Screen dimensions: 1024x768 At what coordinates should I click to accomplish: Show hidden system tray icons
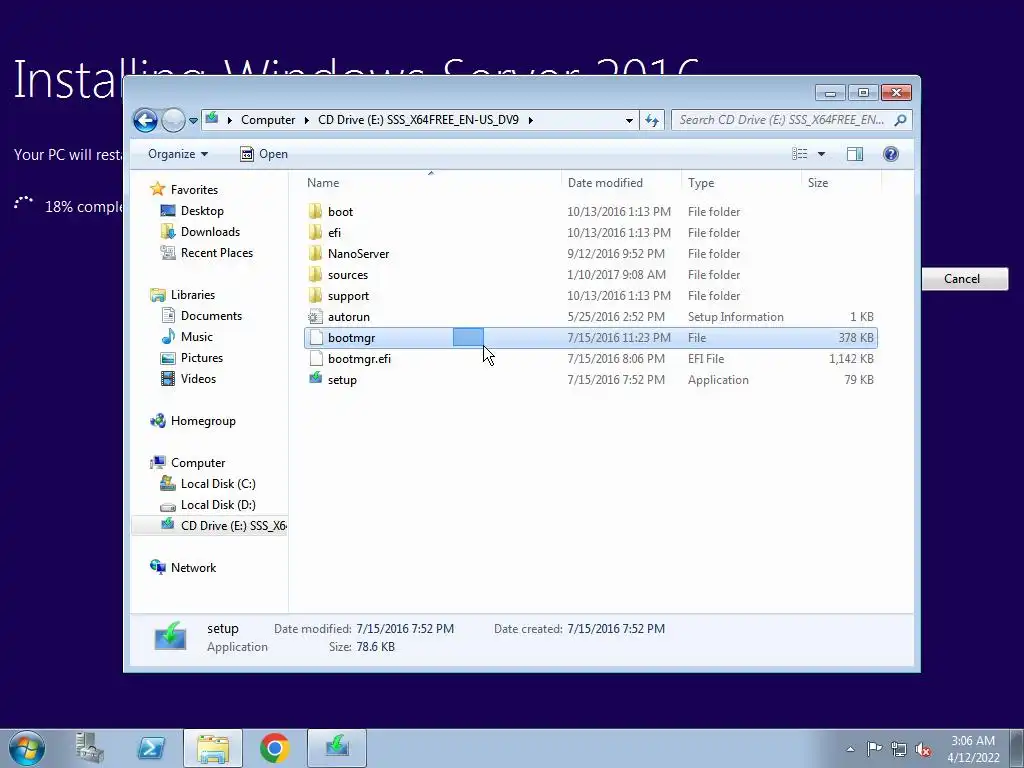click(850, 749)
